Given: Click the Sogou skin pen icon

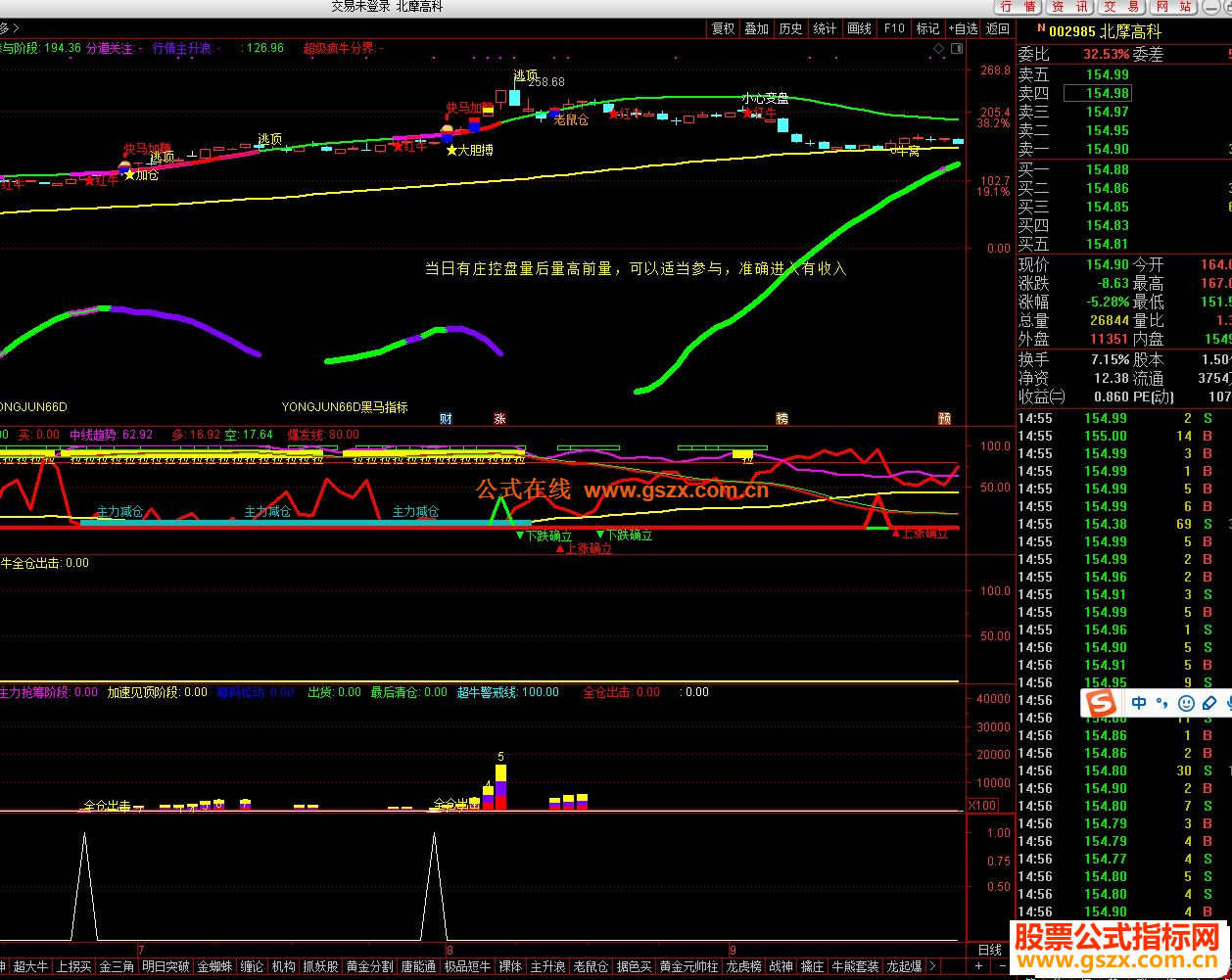Looking at the screenshot, I should tap(1209, 703).
